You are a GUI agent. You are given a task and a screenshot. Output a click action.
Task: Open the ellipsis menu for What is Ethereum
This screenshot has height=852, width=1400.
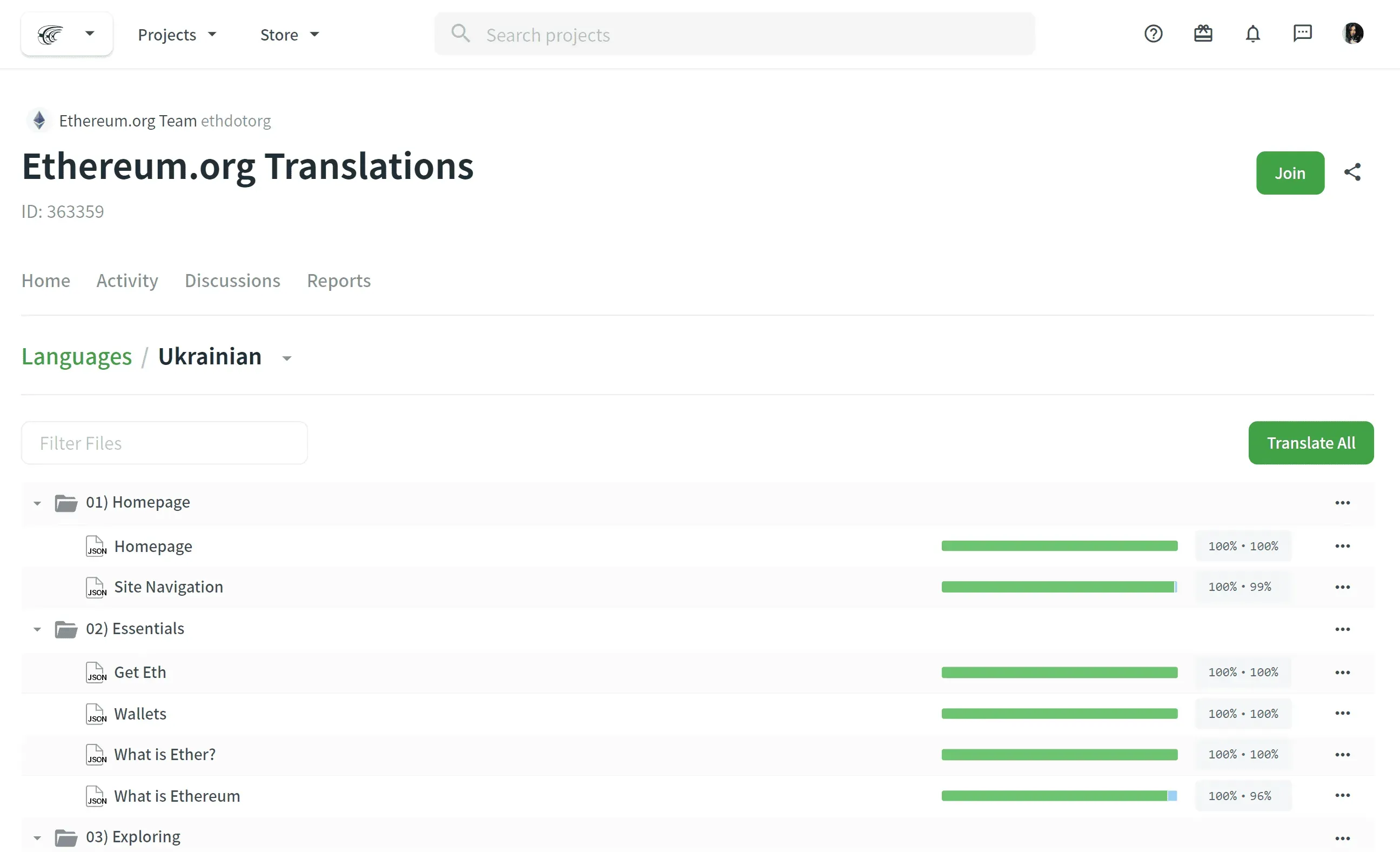point(1342,796)
